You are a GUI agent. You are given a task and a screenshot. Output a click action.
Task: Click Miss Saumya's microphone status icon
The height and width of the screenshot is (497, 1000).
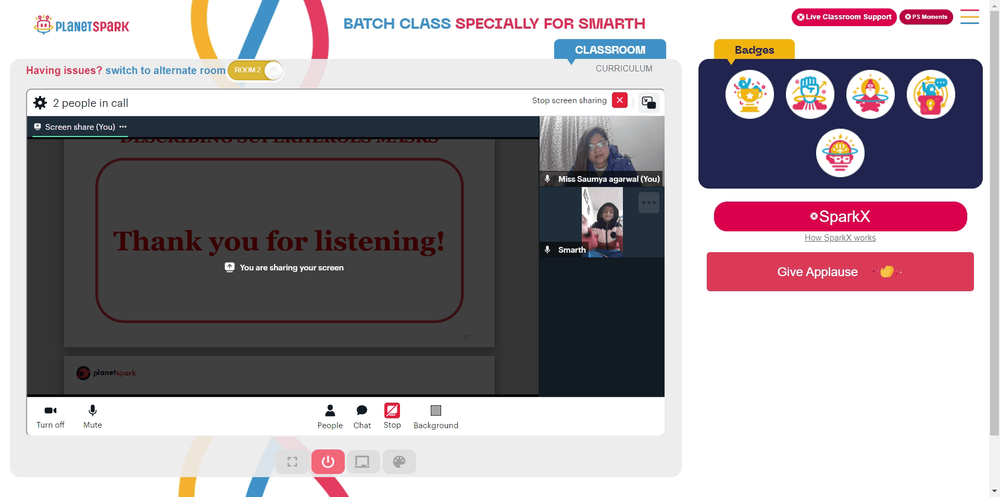coord(547,179)
